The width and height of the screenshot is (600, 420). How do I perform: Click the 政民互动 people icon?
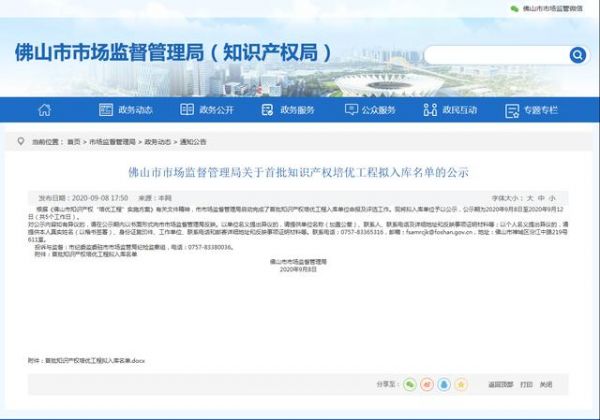pos(430,110)
